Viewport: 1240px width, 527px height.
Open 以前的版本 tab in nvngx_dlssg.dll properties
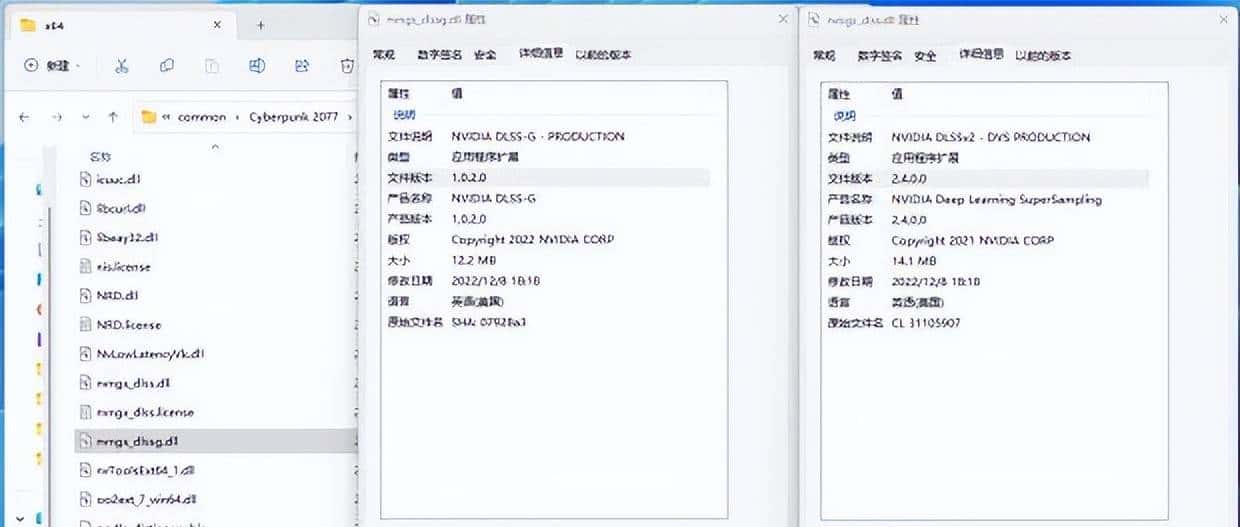pyautogui.click(x=603, y=54)
